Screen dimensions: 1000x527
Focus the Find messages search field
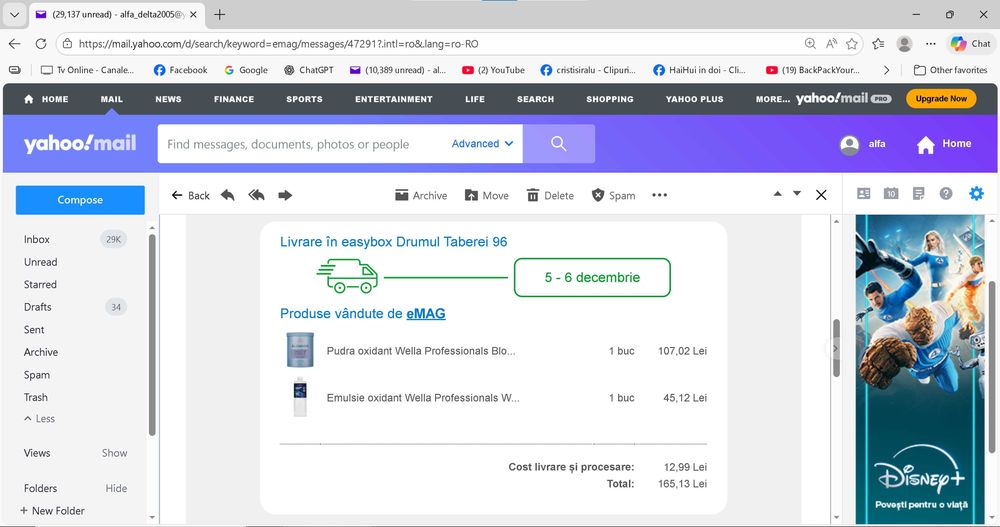pos(303,144)
